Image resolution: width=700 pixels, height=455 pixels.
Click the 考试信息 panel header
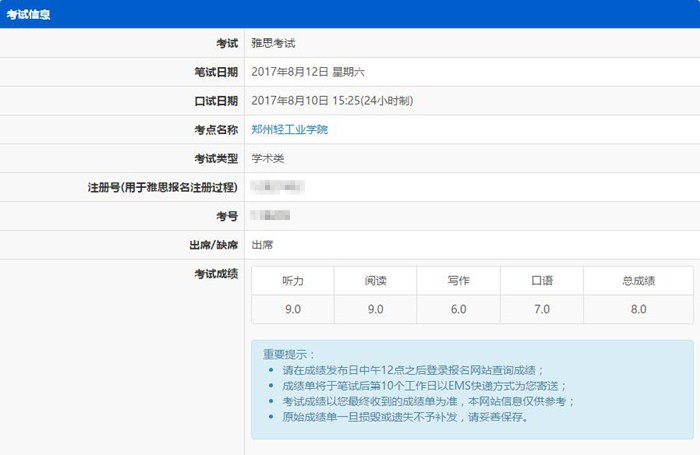coord(29,14)
